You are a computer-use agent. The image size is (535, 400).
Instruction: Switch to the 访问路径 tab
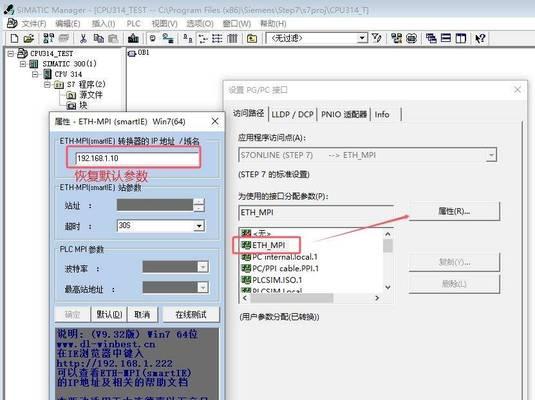(248, 114)
